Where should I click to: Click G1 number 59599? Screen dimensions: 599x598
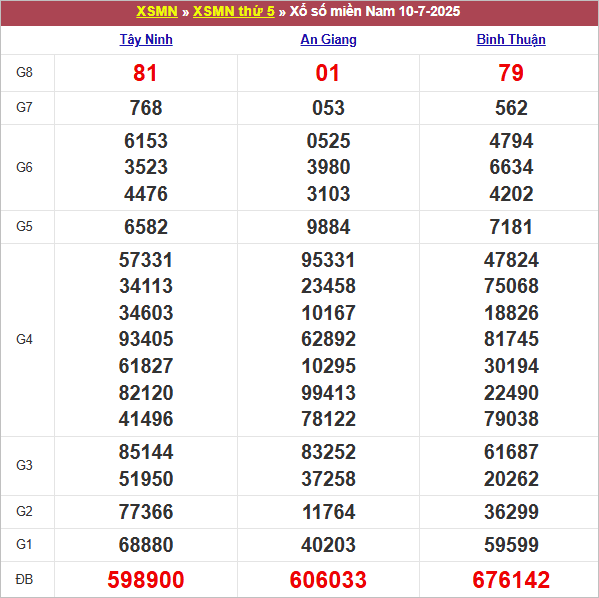click(511, 545)
